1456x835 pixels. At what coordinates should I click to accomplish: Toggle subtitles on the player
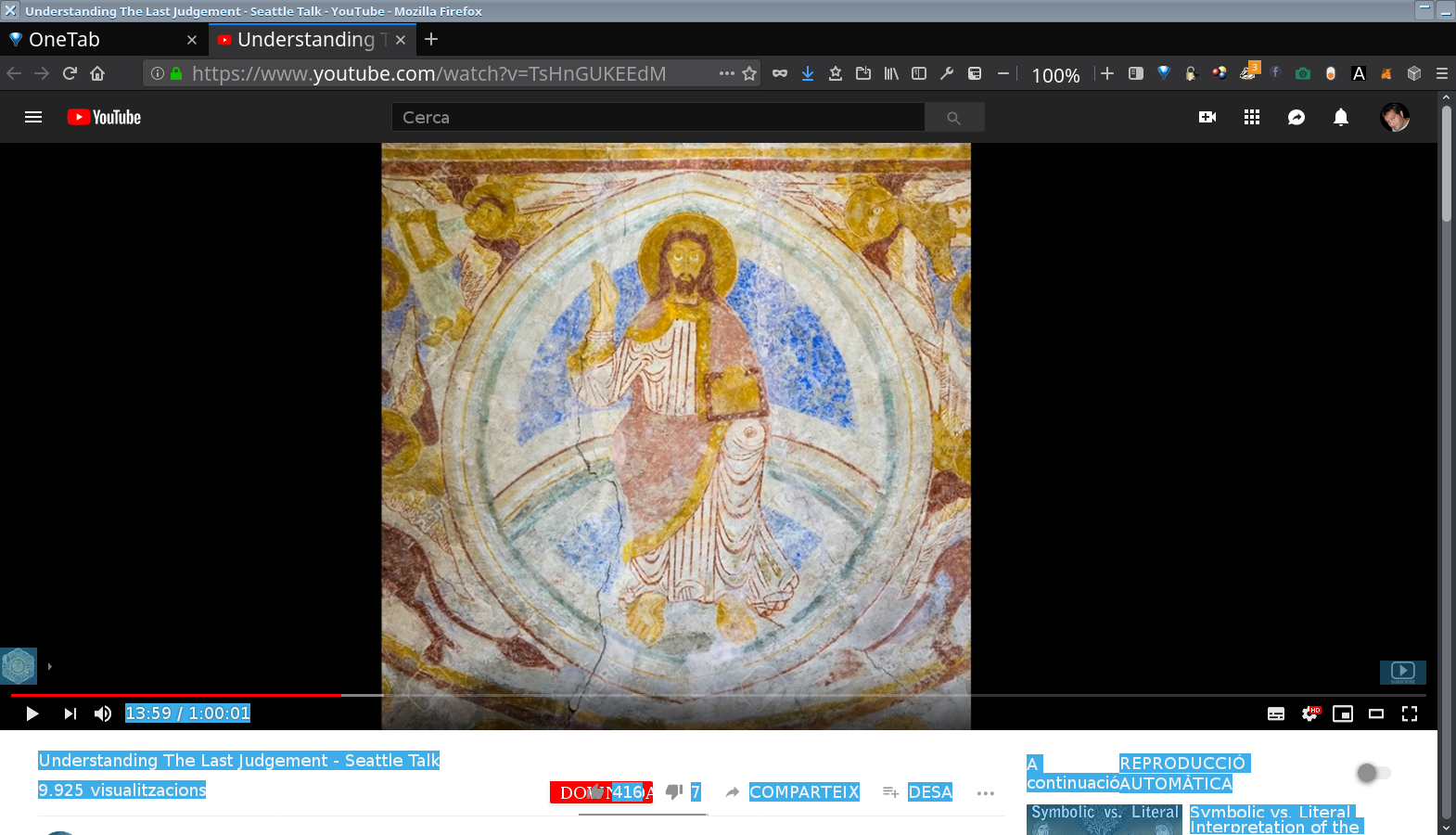[x=1276, y=713]
